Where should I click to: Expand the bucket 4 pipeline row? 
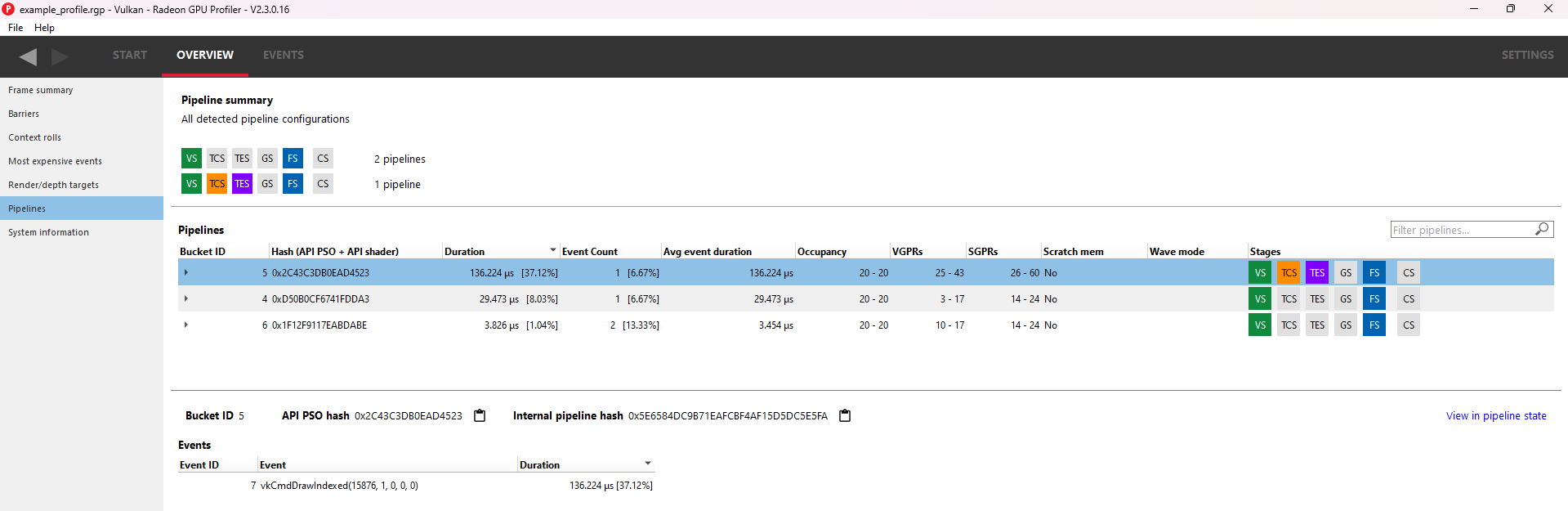click(186, 299)
